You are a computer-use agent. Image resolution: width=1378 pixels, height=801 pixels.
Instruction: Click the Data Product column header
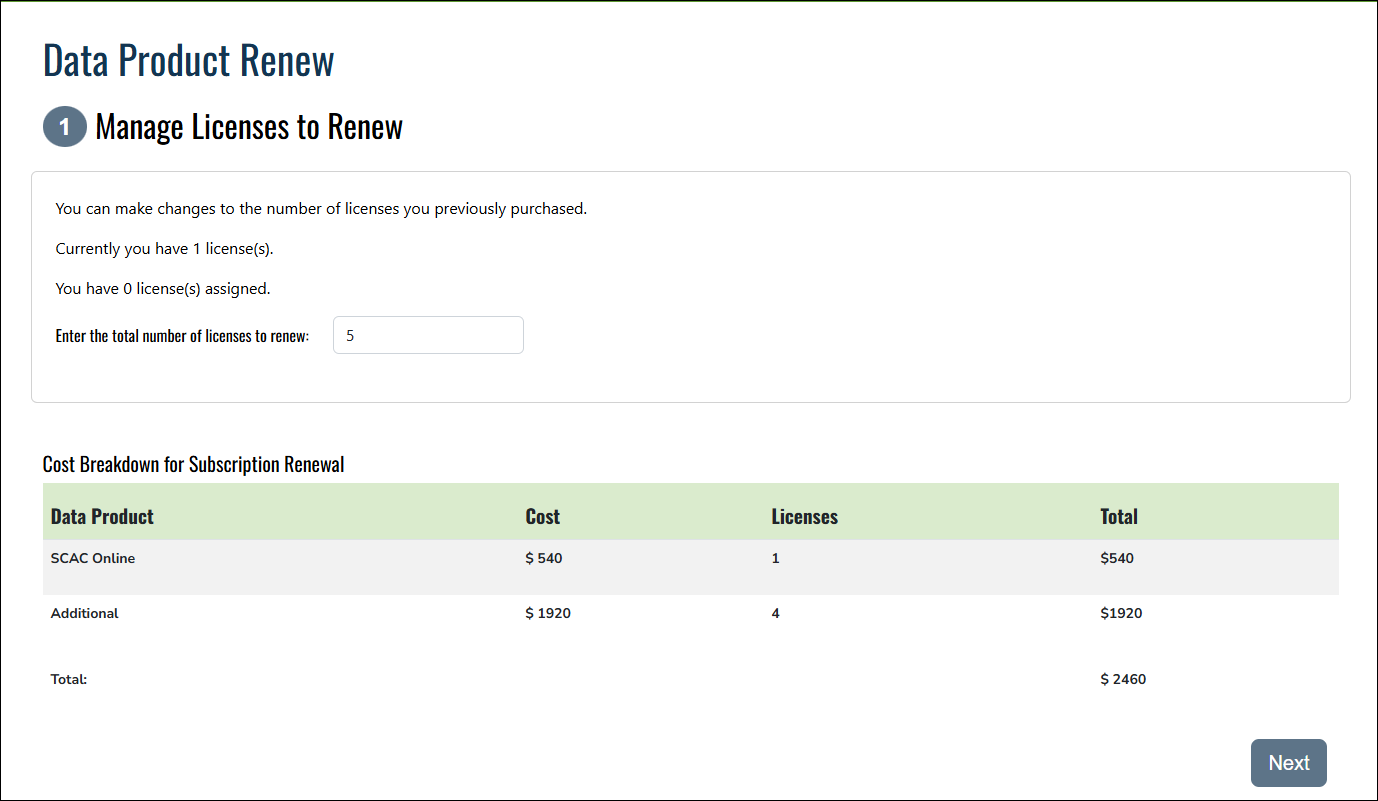tap(102, 517)
